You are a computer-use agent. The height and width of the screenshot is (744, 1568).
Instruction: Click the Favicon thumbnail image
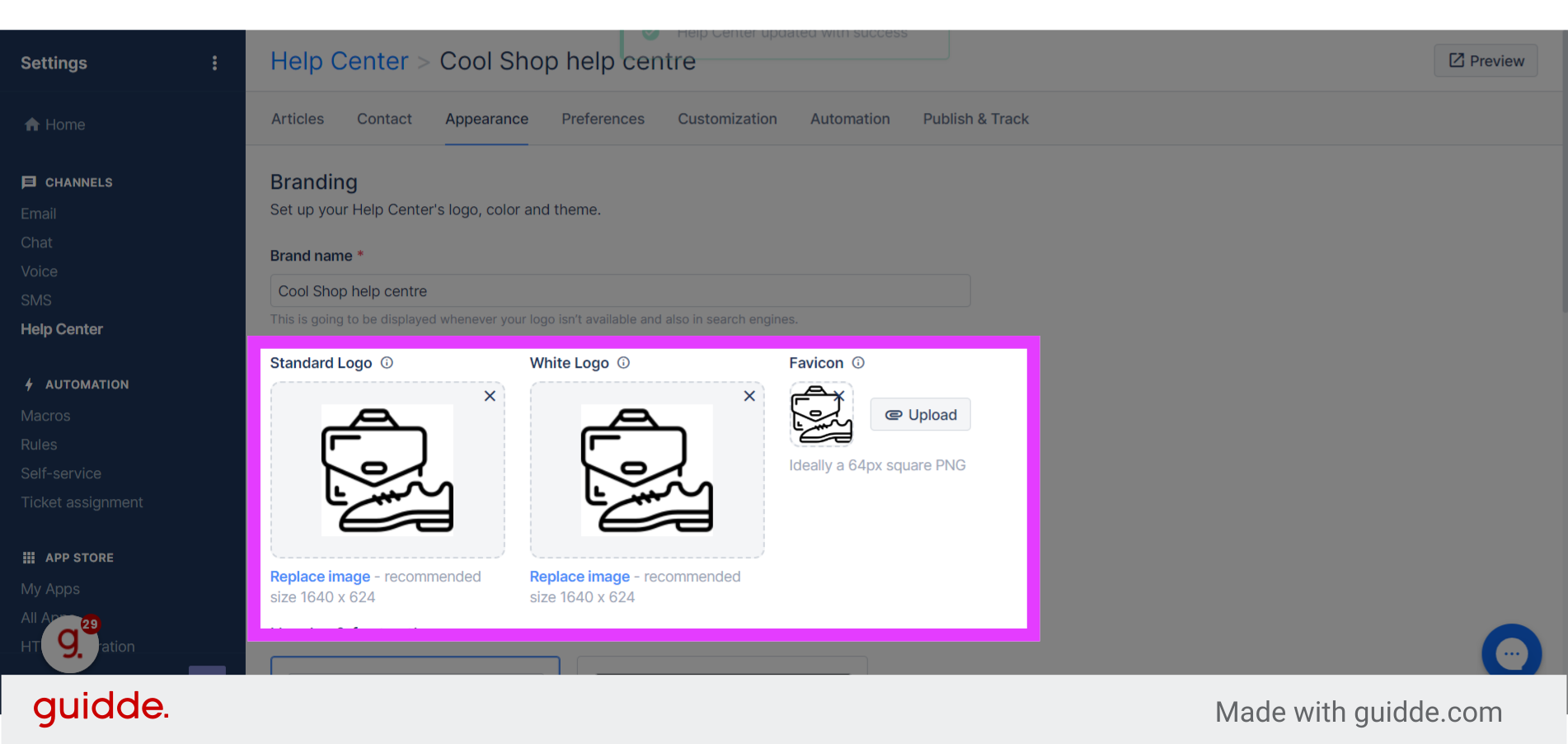tap(821, 415)
